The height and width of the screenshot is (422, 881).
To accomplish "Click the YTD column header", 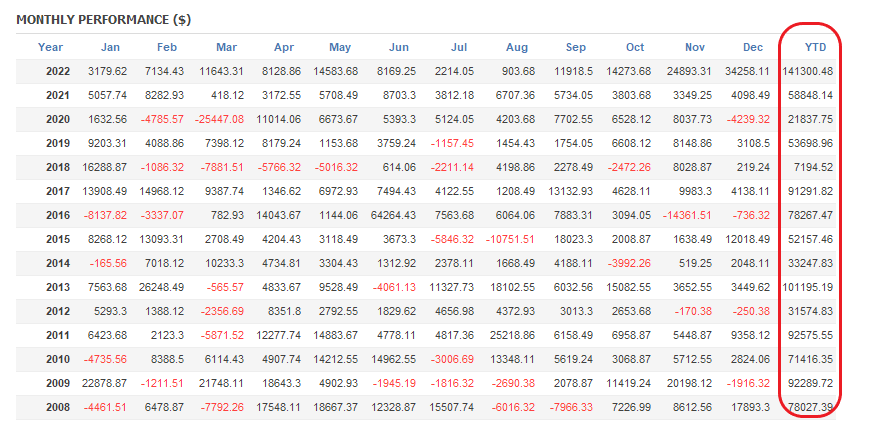I will point(816,47).
